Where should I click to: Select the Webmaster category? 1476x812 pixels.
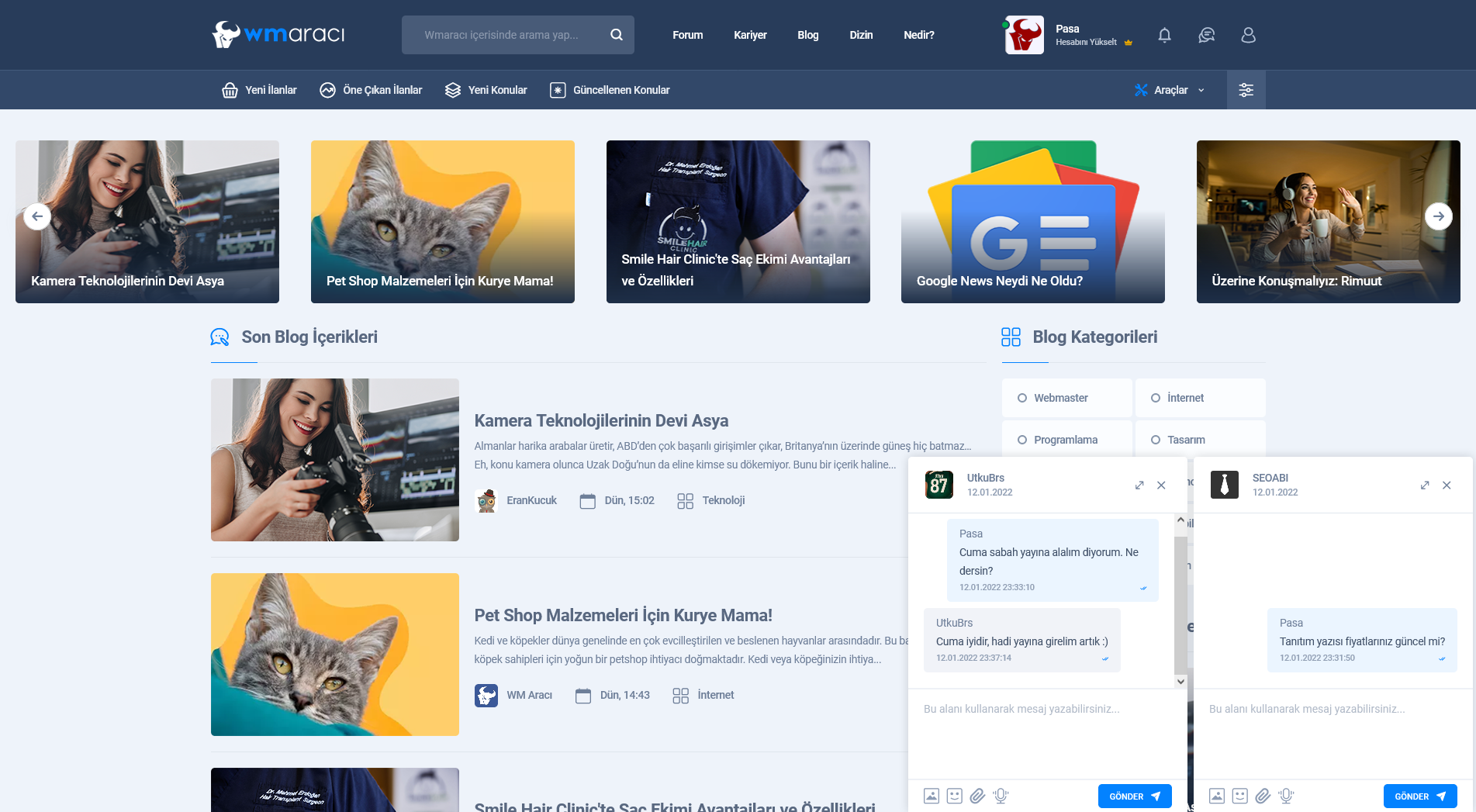click(1067, 398)
